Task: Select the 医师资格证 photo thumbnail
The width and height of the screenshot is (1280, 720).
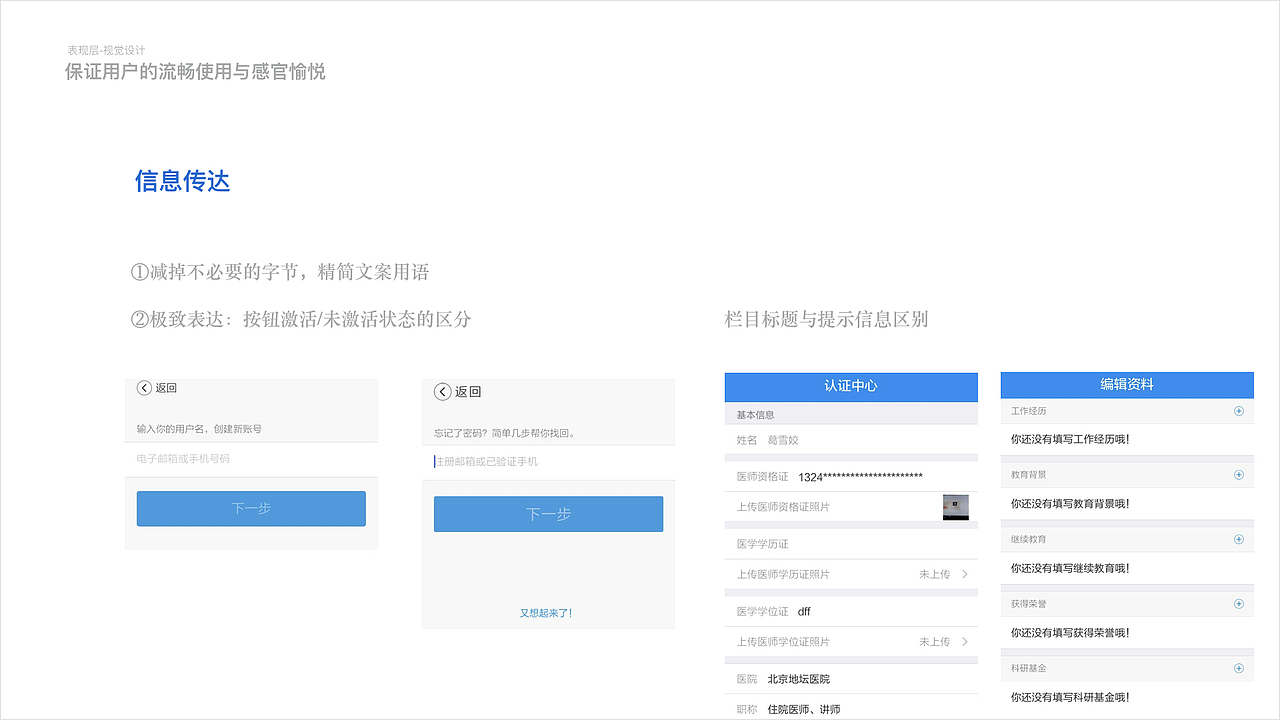Action: pos(956,507)
